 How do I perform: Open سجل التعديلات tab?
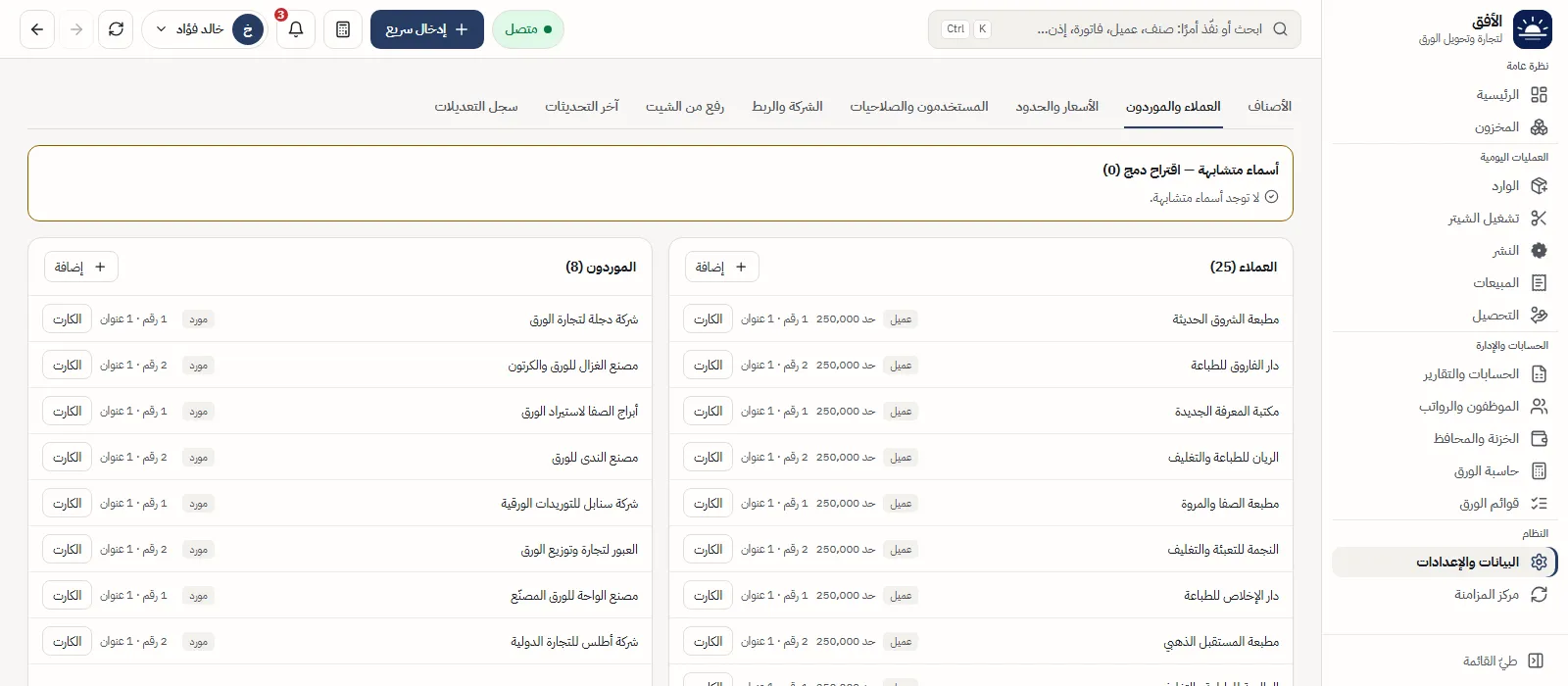(476, 106)
